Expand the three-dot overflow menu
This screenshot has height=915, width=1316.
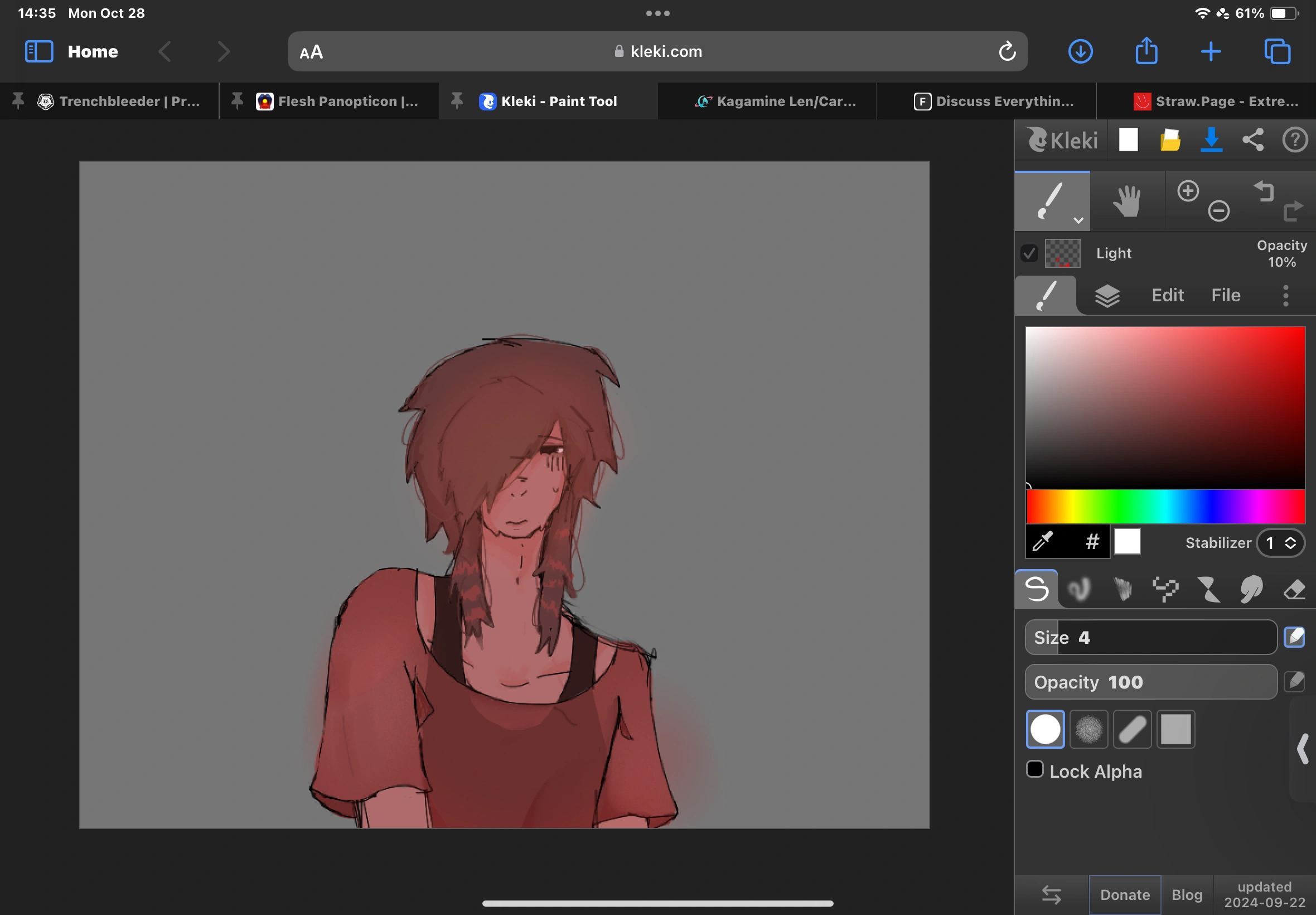coord(1285,295)
